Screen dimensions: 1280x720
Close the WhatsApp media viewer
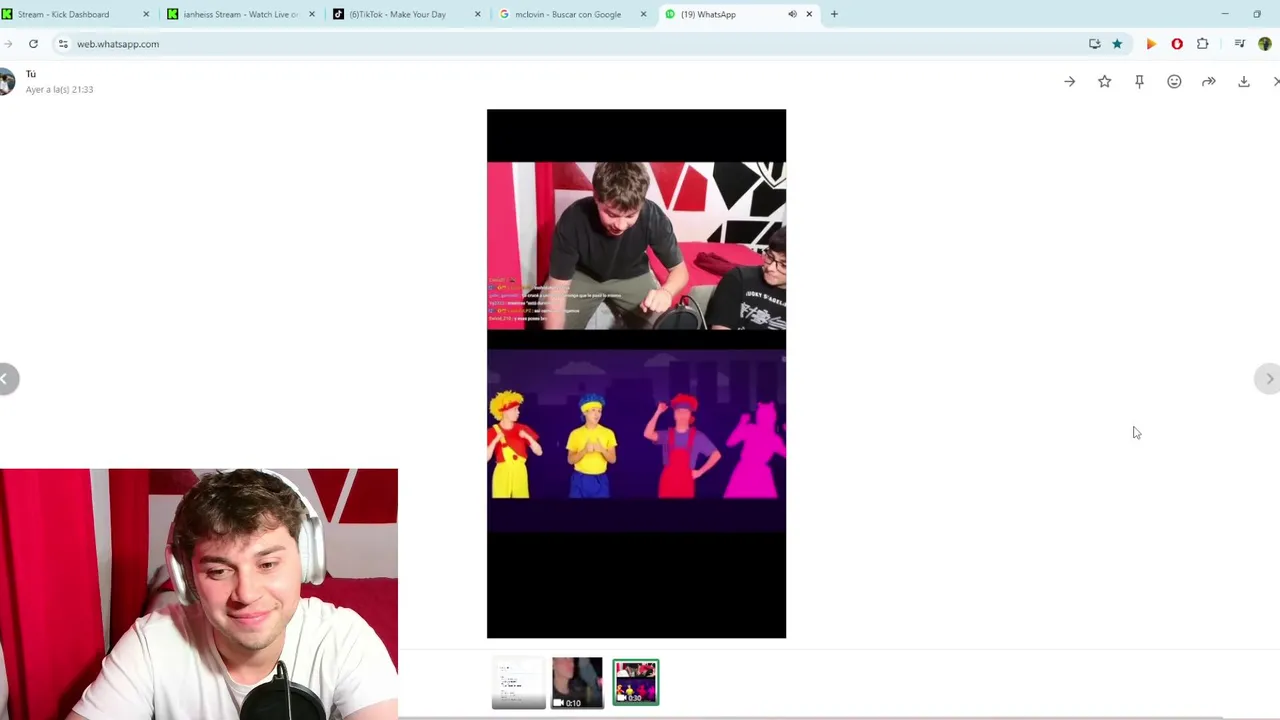[1276, 81]
